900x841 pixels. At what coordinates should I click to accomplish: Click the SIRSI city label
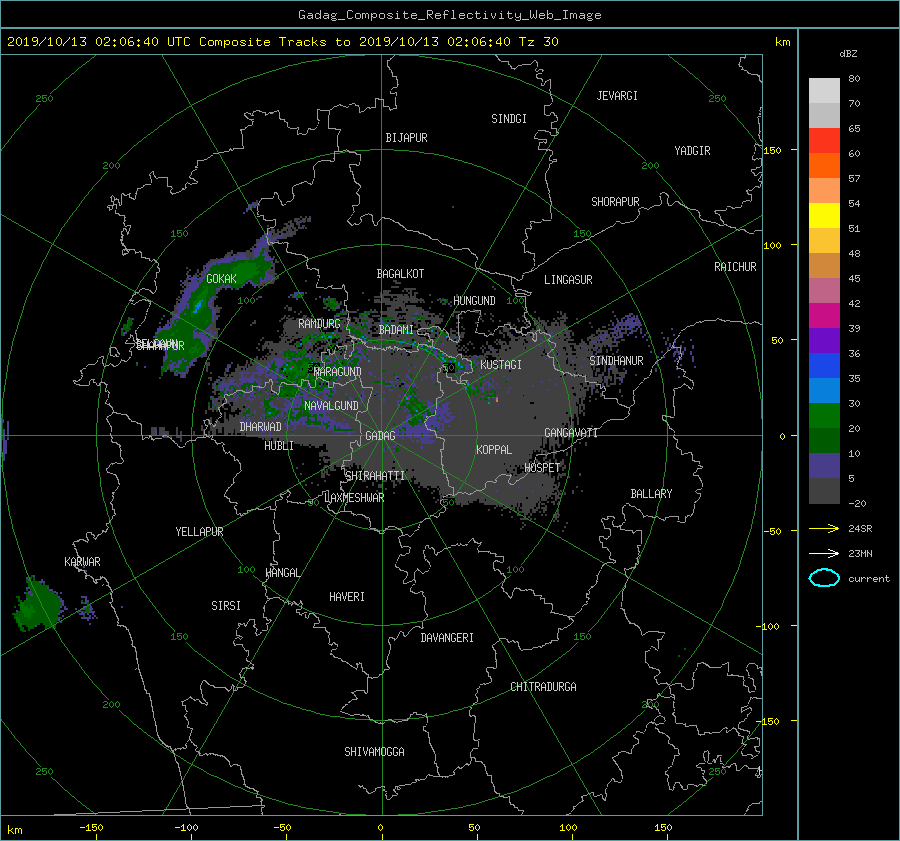click(226, 606)
